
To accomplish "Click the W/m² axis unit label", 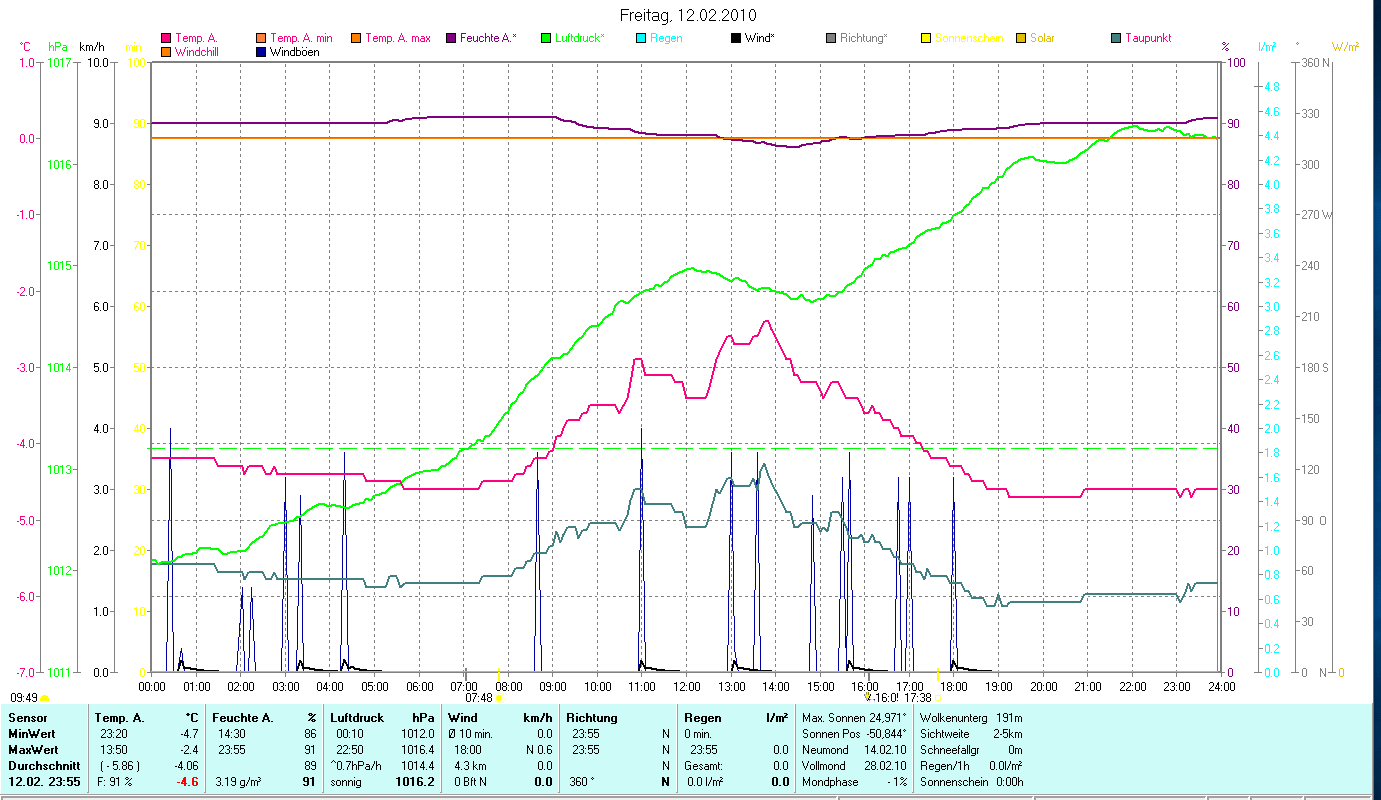I will [x=1345, y=46].
